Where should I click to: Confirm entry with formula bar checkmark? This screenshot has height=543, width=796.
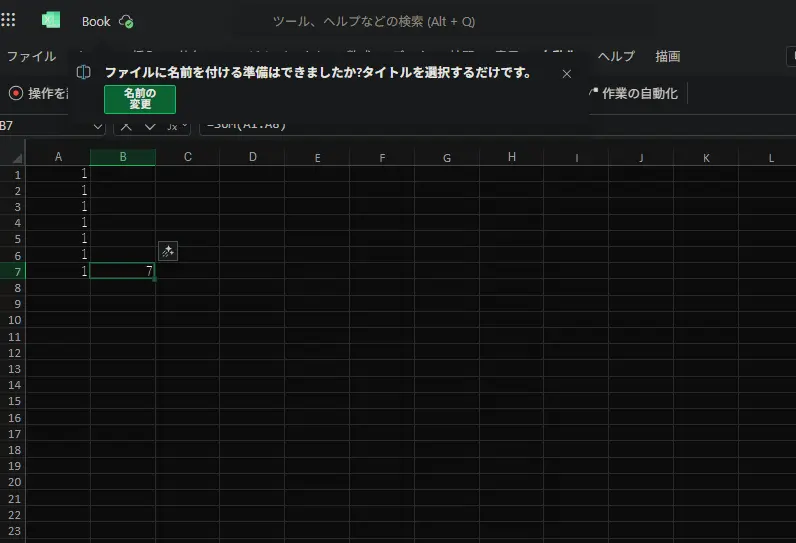(150, 126)
